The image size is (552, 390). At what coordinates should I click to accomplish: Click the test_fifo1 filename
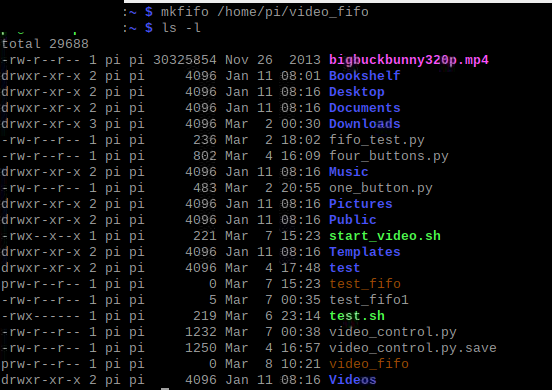point(369,300)
